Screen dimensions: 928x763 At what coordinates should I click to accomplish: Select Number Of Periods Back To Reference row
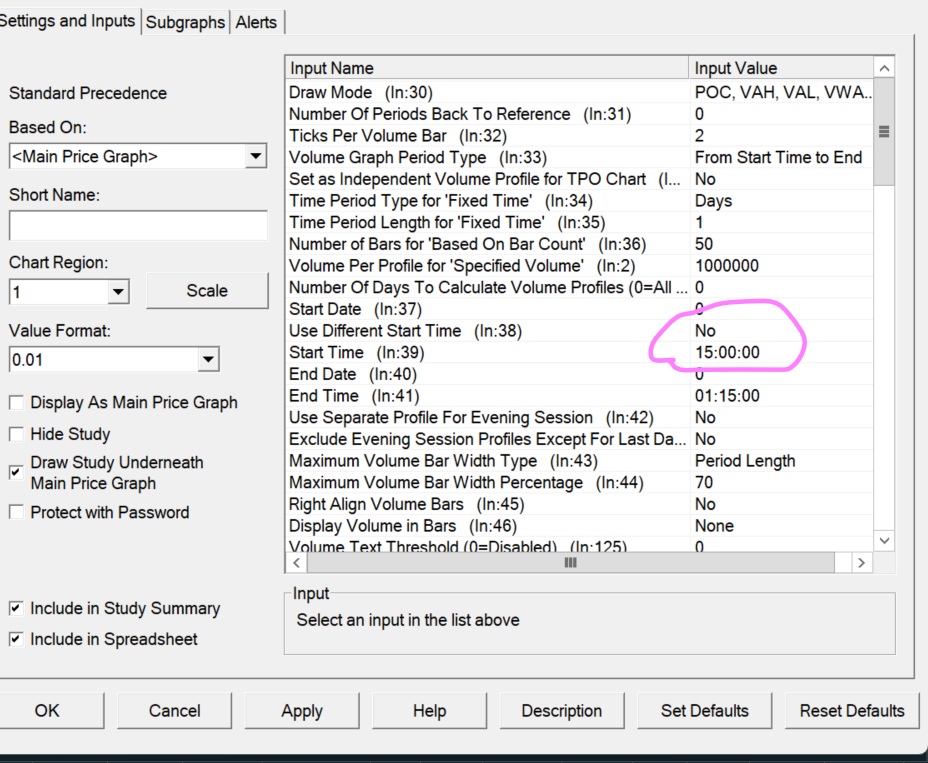[x=579, y=114]
